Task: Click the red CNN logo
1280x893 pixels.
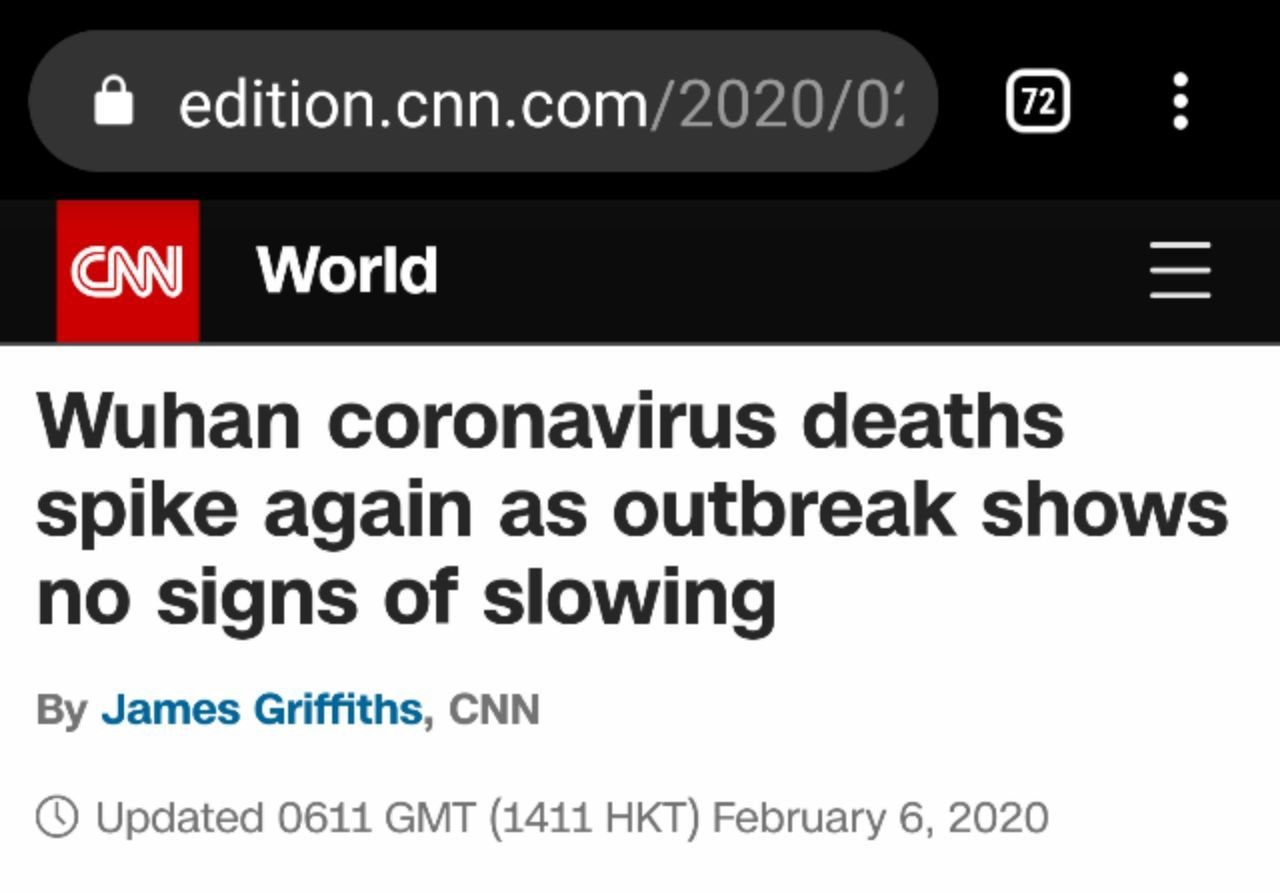Action: [127, 271]
